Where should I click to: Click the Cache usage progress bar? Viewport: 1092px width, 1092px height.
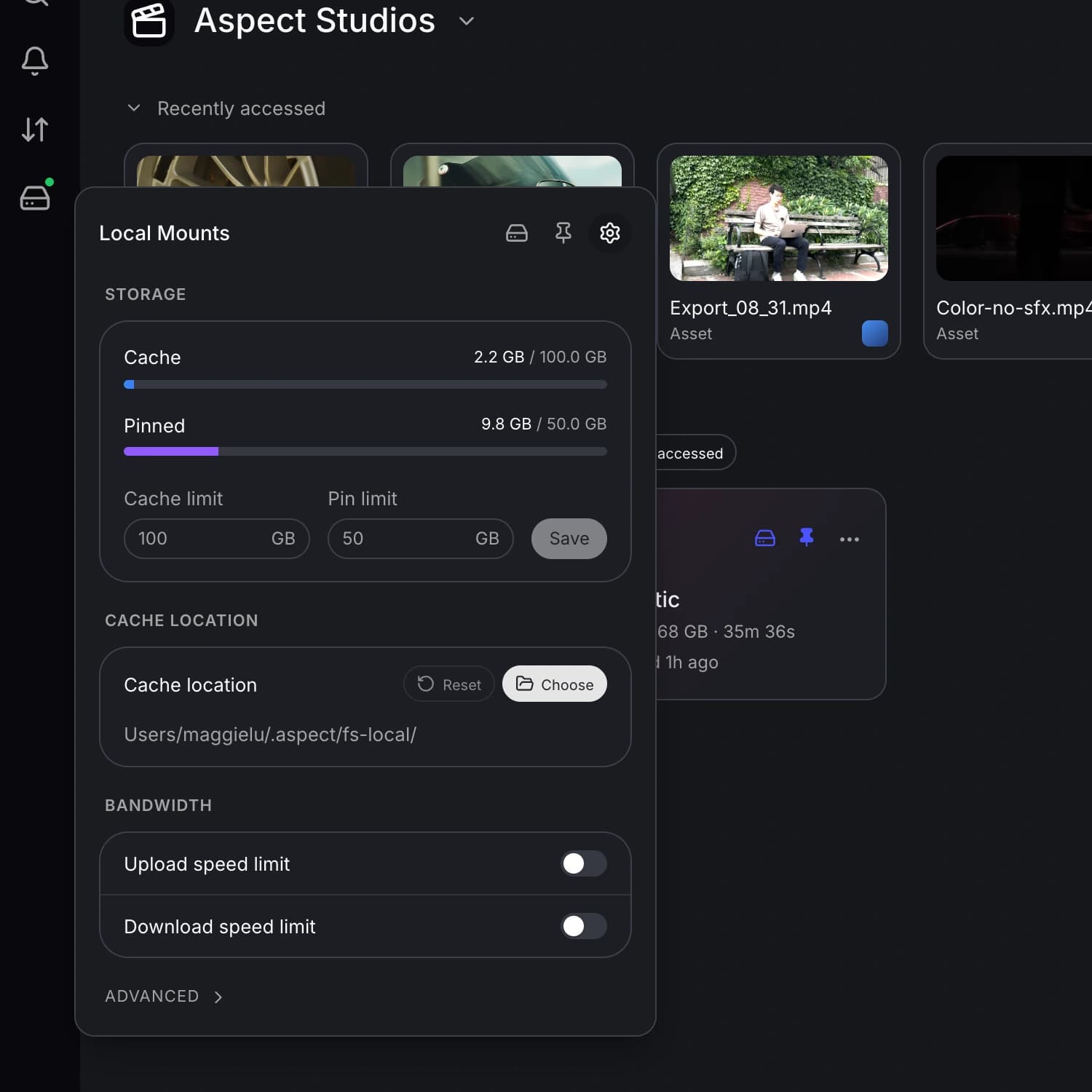pyautogui.click(x=365, y=384)
